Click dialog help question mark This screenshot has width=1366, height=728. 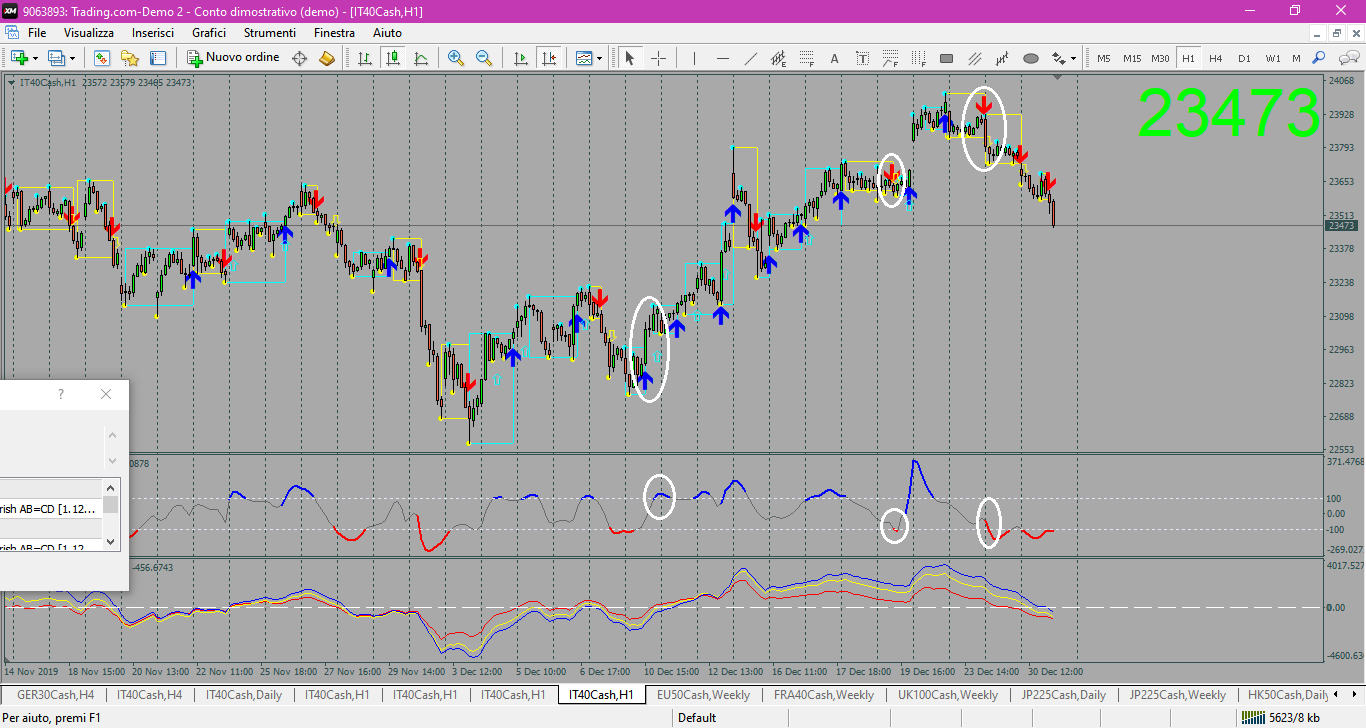click(x=61, y=395)
